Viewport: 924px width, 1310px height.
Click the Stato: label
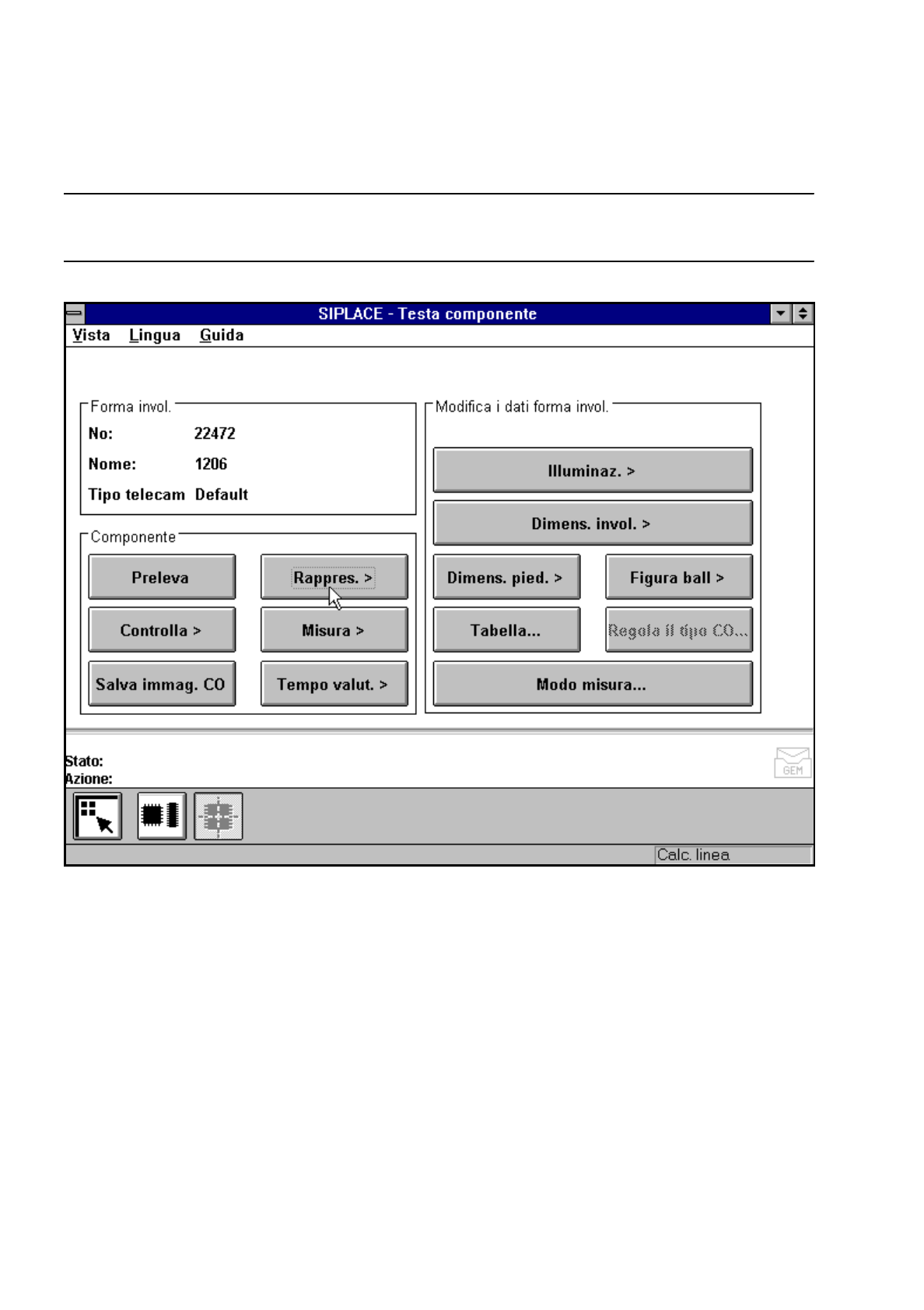point(84,761)
